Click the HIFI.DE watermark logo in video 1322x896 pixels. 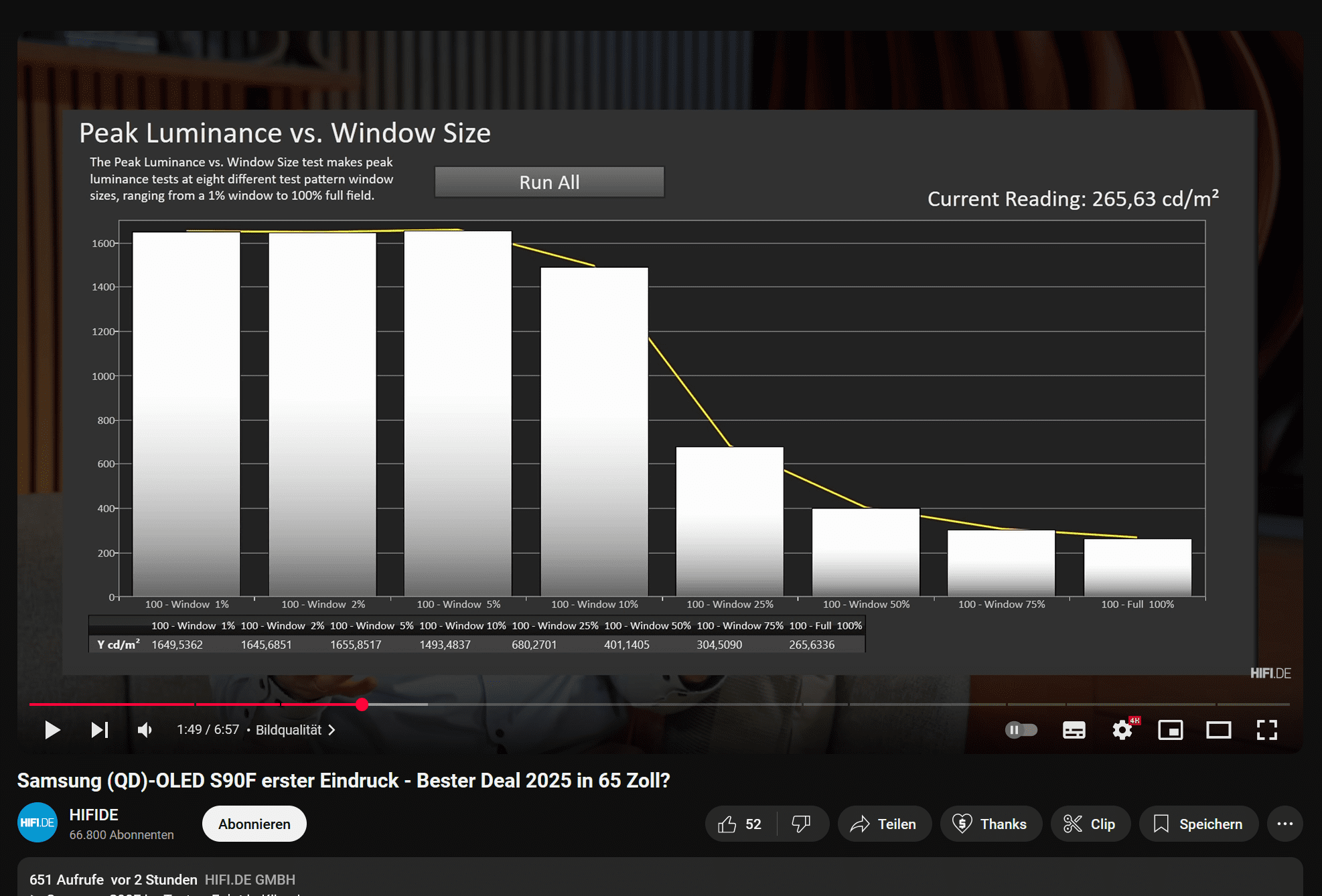click(x=1270, y=673)
